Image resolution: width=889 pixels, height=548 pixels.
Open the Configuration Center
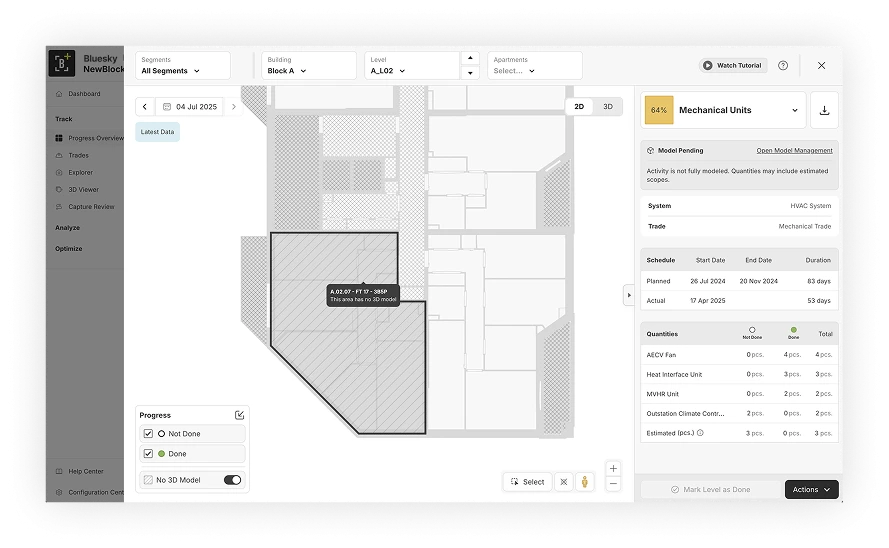90,492
